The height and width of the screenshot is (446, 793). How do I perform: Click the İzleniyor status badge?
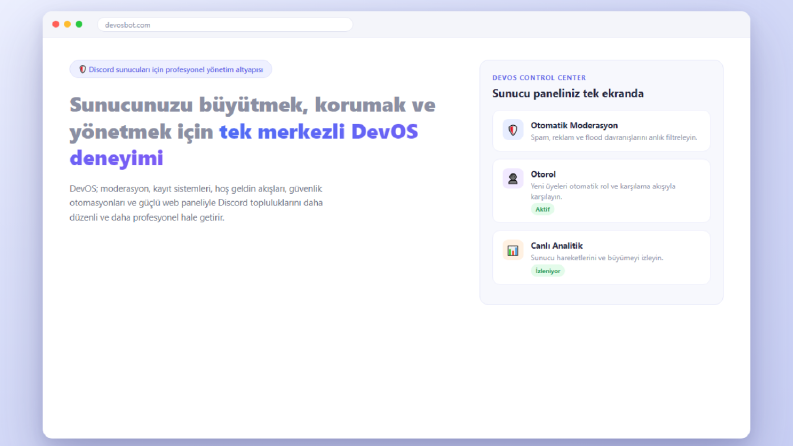(x=548, y=271)
